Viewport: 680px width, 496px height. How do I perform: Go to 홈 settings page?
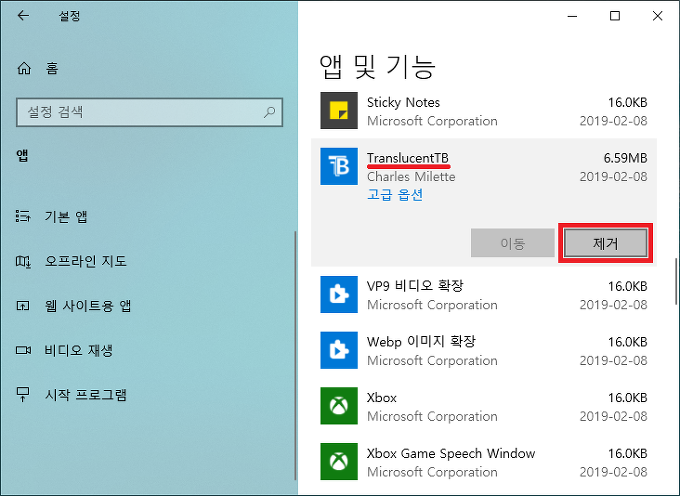click(x=52, y=68)
